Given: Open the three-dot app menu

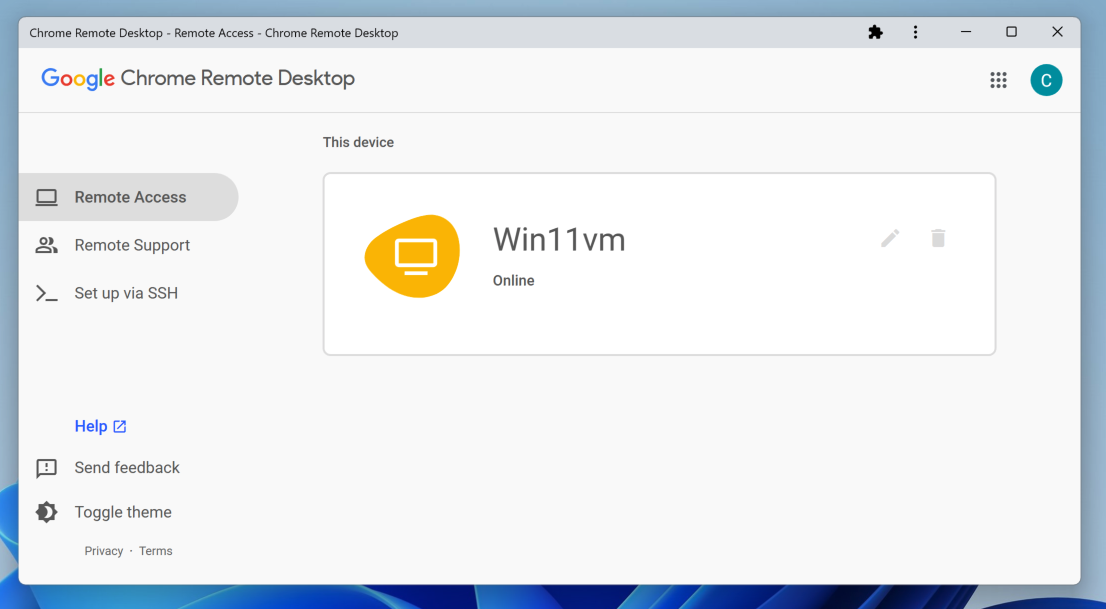Looking at the screenshot, I should (915, 32).
